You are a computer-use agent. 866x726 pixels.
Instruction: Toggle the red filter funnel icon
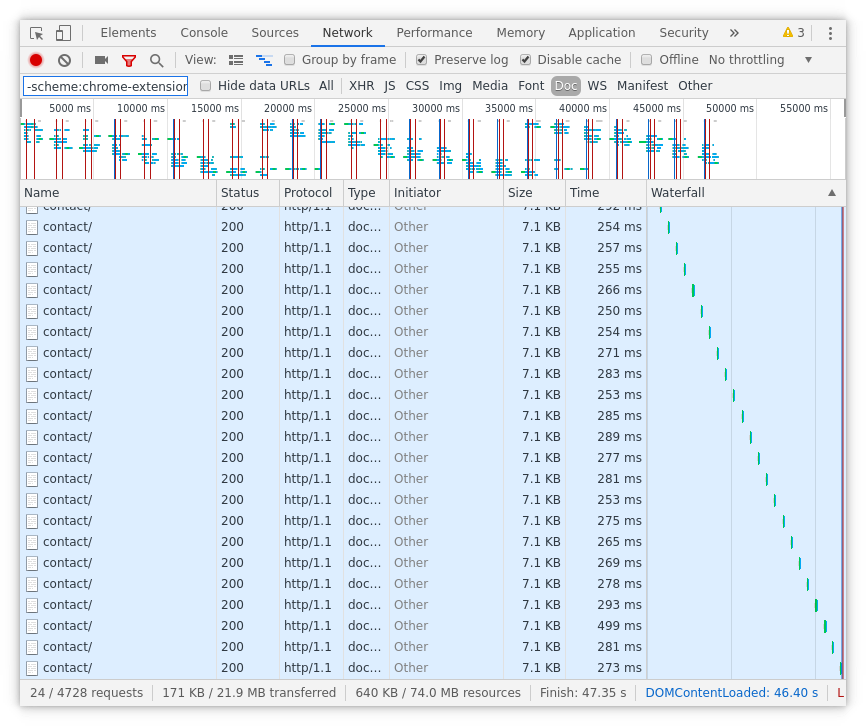pos(128,60)
